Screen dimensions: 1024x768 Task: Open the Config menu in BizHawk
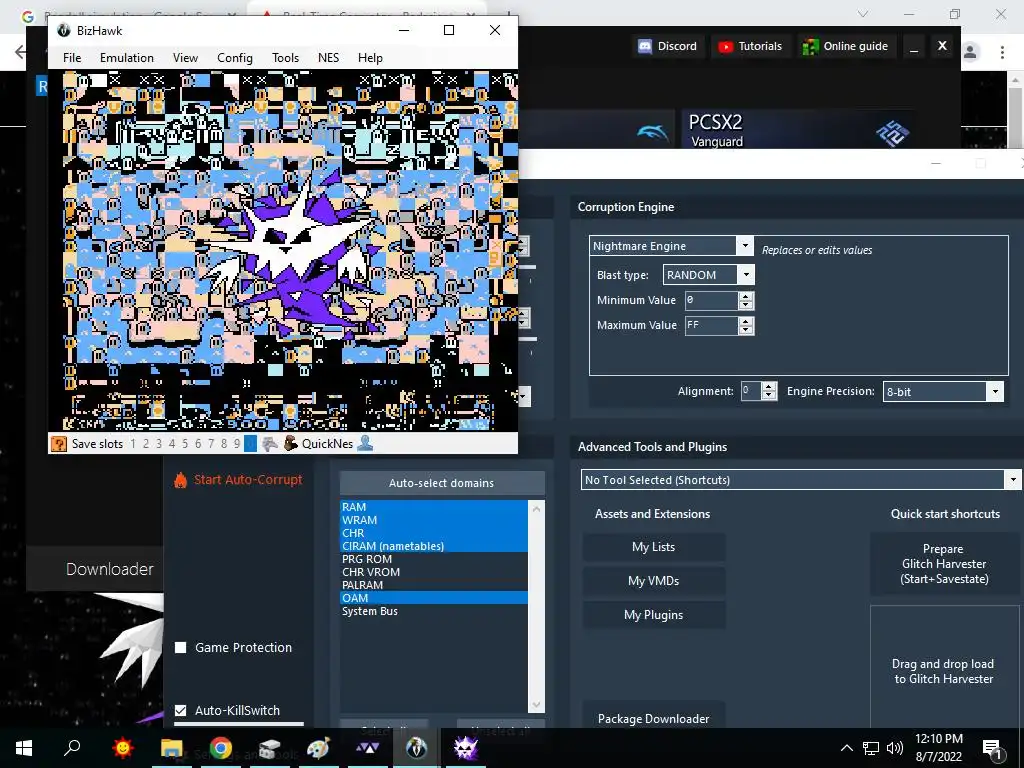[x=234, y=58]
